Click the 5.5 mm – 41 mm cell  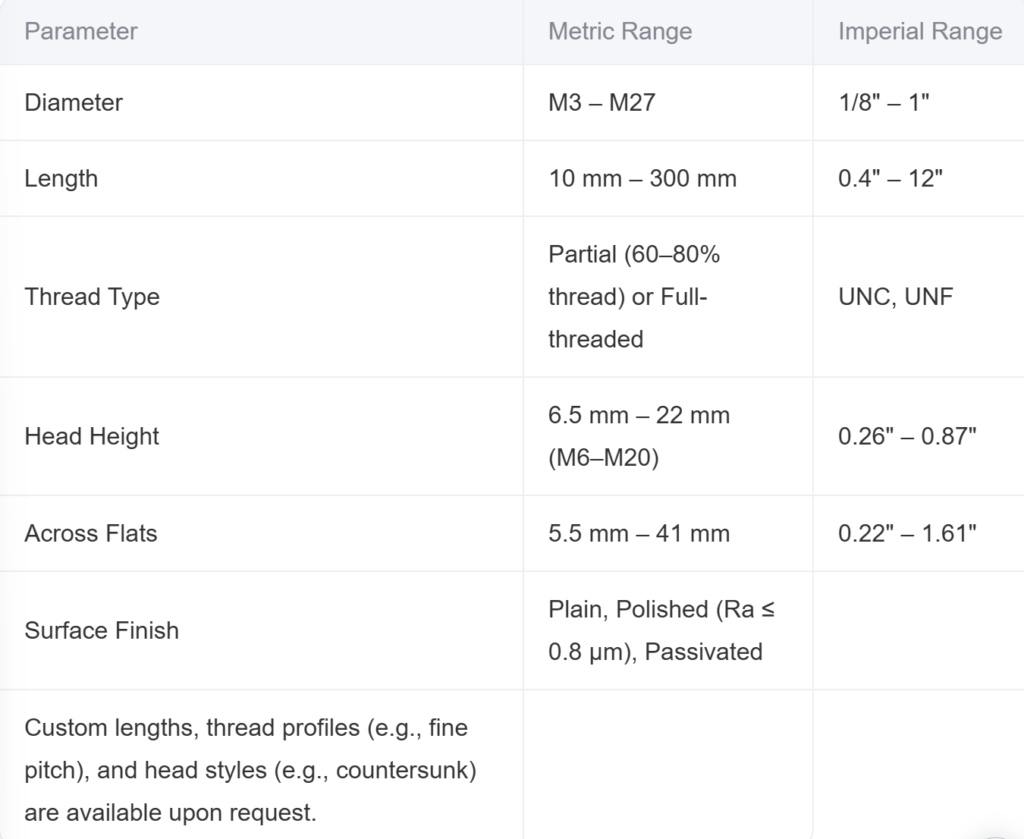(x=639, y=533)
